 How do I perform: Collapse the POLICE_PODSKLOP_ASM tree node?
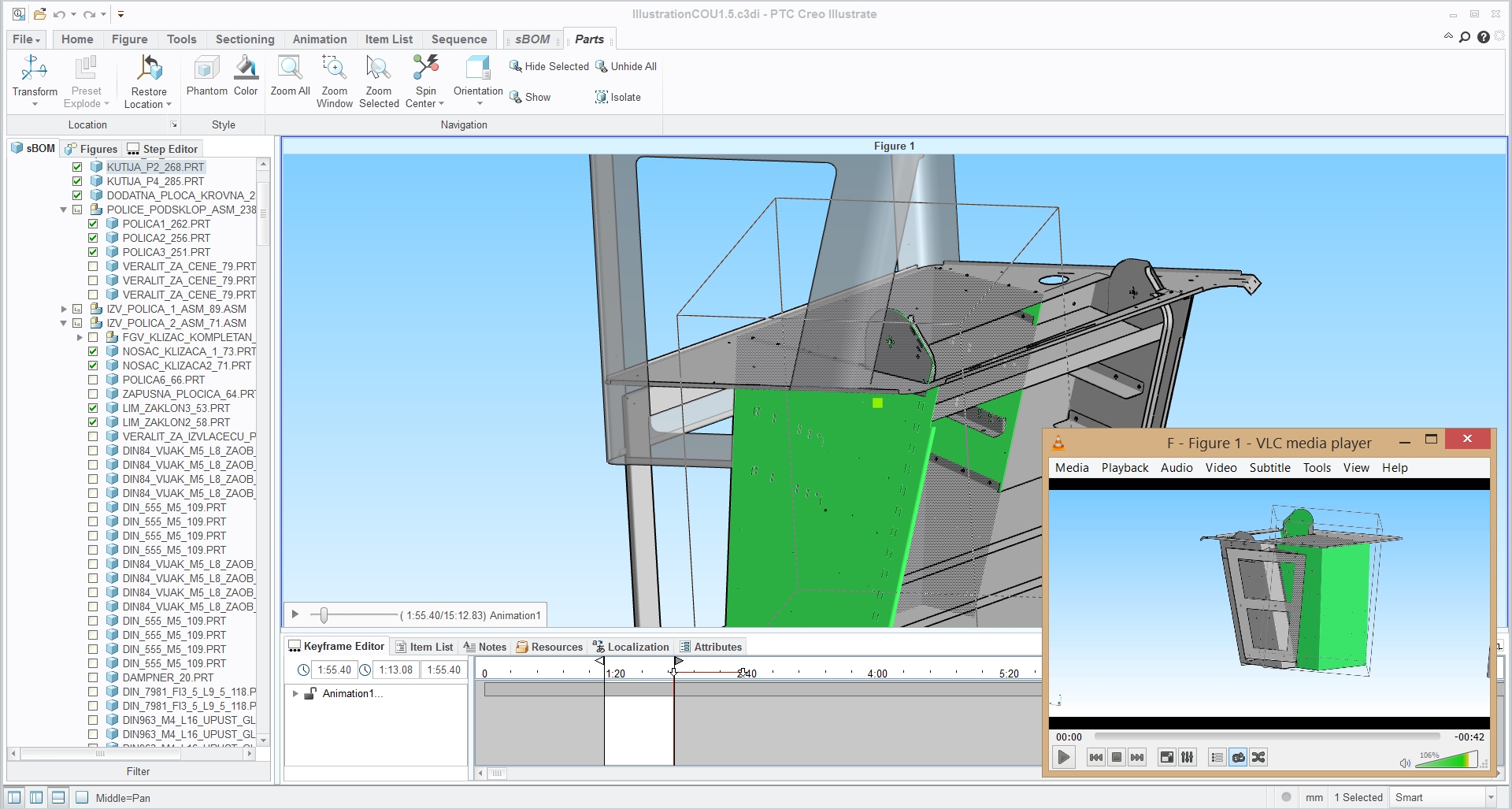click(x=64, y=210)
